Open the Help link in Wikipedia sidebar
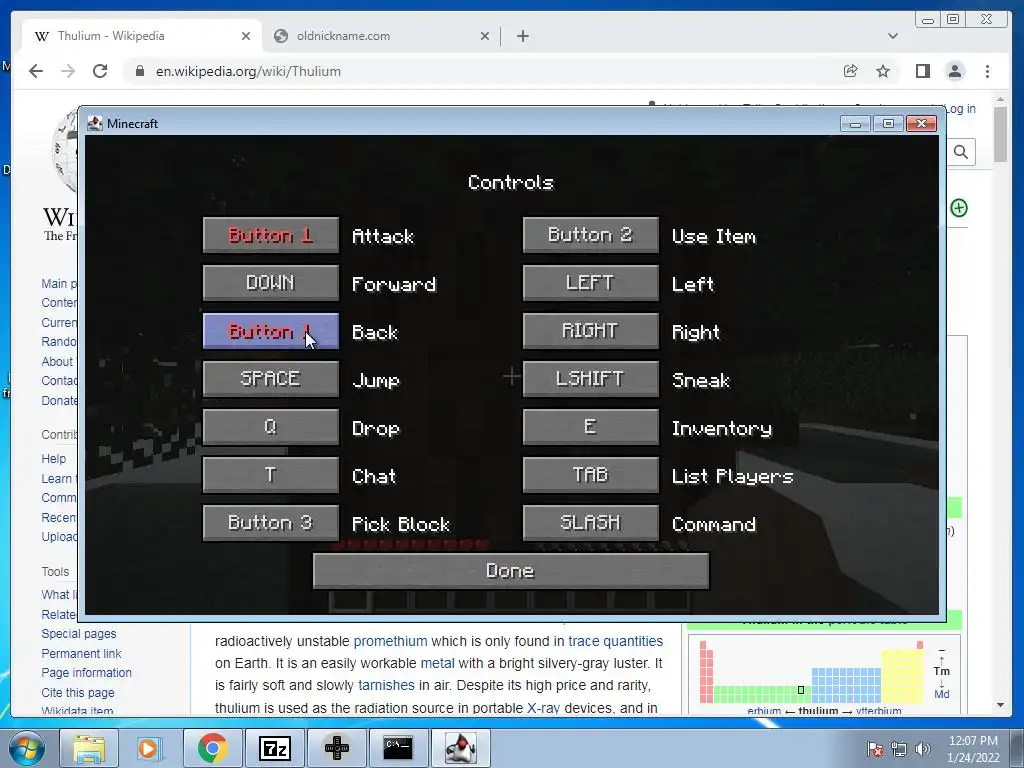The height and width of the screenshot is (768, 1024). click(x=54, y=458)
